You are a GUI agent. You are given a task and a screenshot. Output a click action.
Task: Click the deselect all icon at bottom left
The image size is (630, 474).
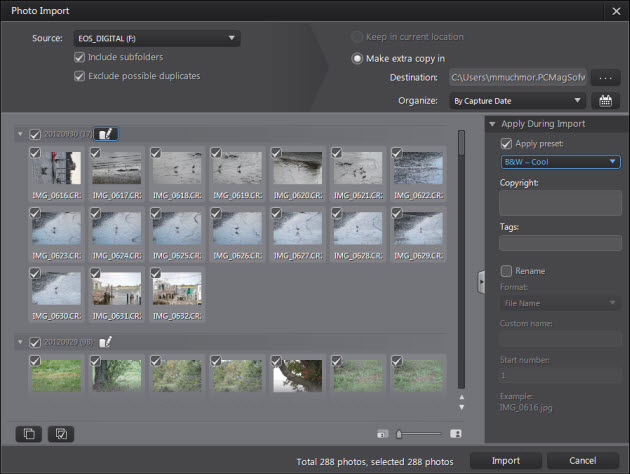[x=29, y=433]
